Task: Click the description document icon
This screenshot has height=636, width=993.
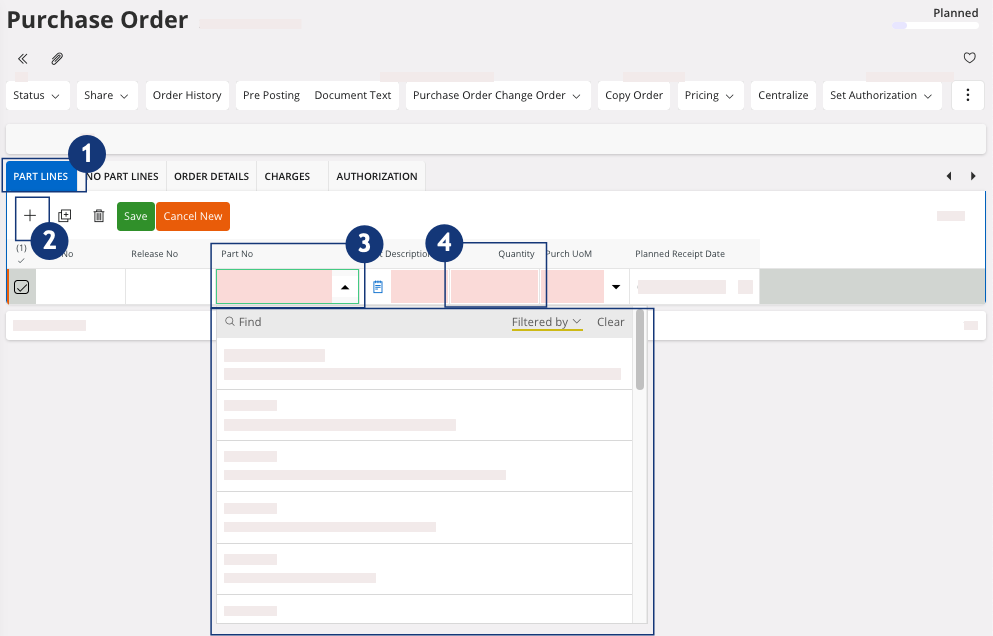Action: (378, 287)
